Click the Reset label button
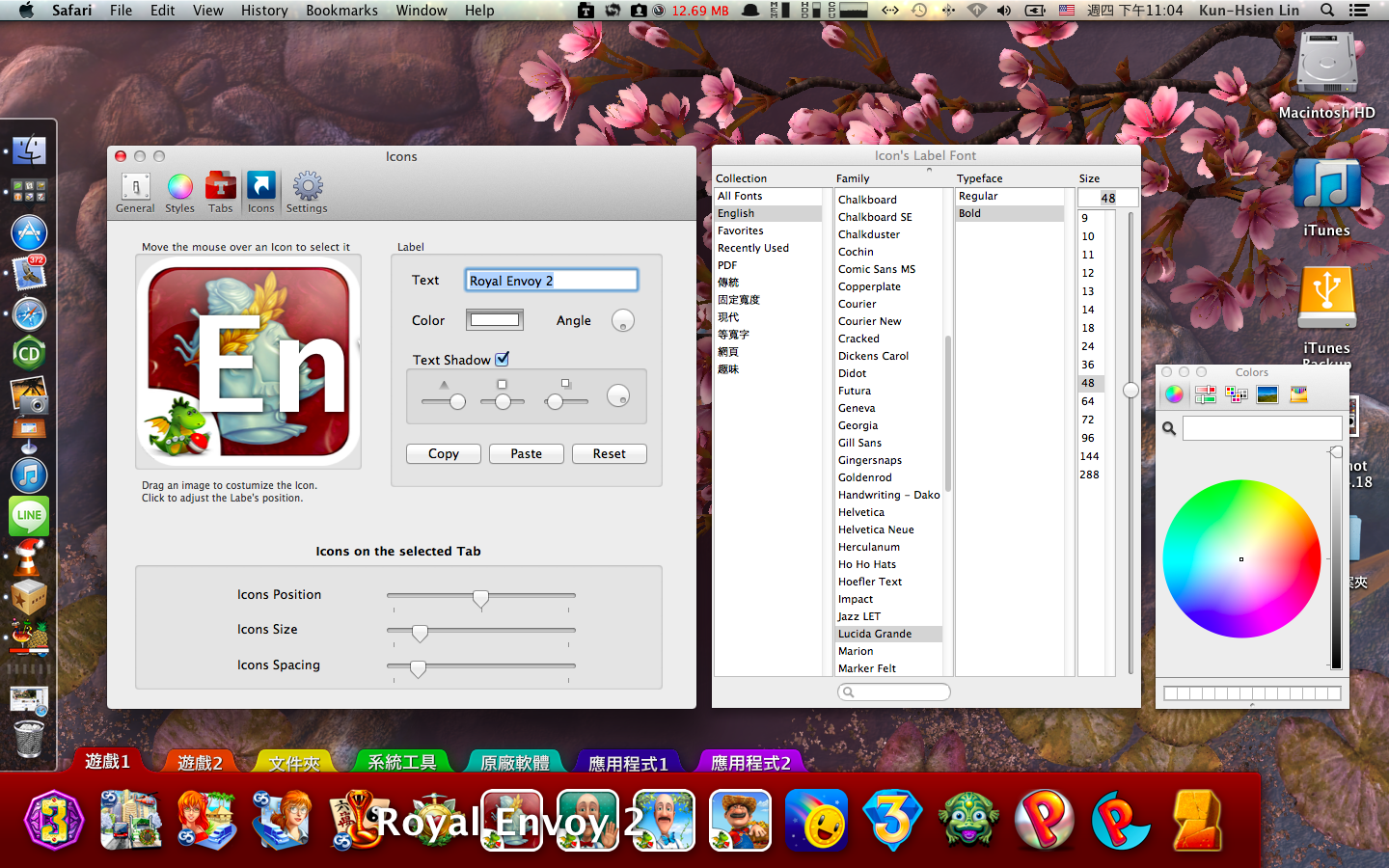1389x868 pixels. pyautogui.click(x=610, y=453)
